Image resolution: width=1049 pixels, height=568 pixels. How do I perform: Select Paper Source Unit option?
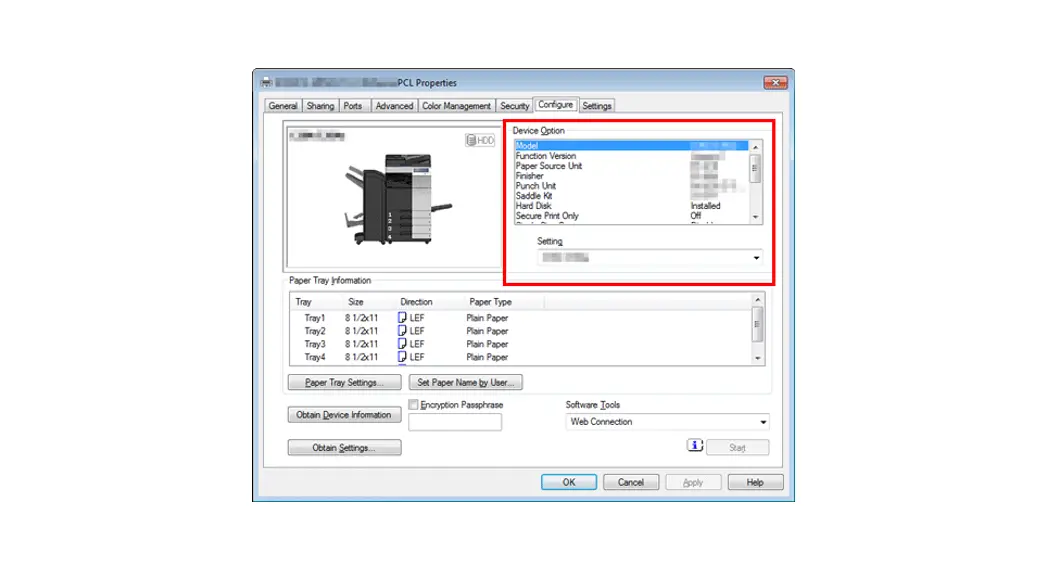[x=632, y=165]
